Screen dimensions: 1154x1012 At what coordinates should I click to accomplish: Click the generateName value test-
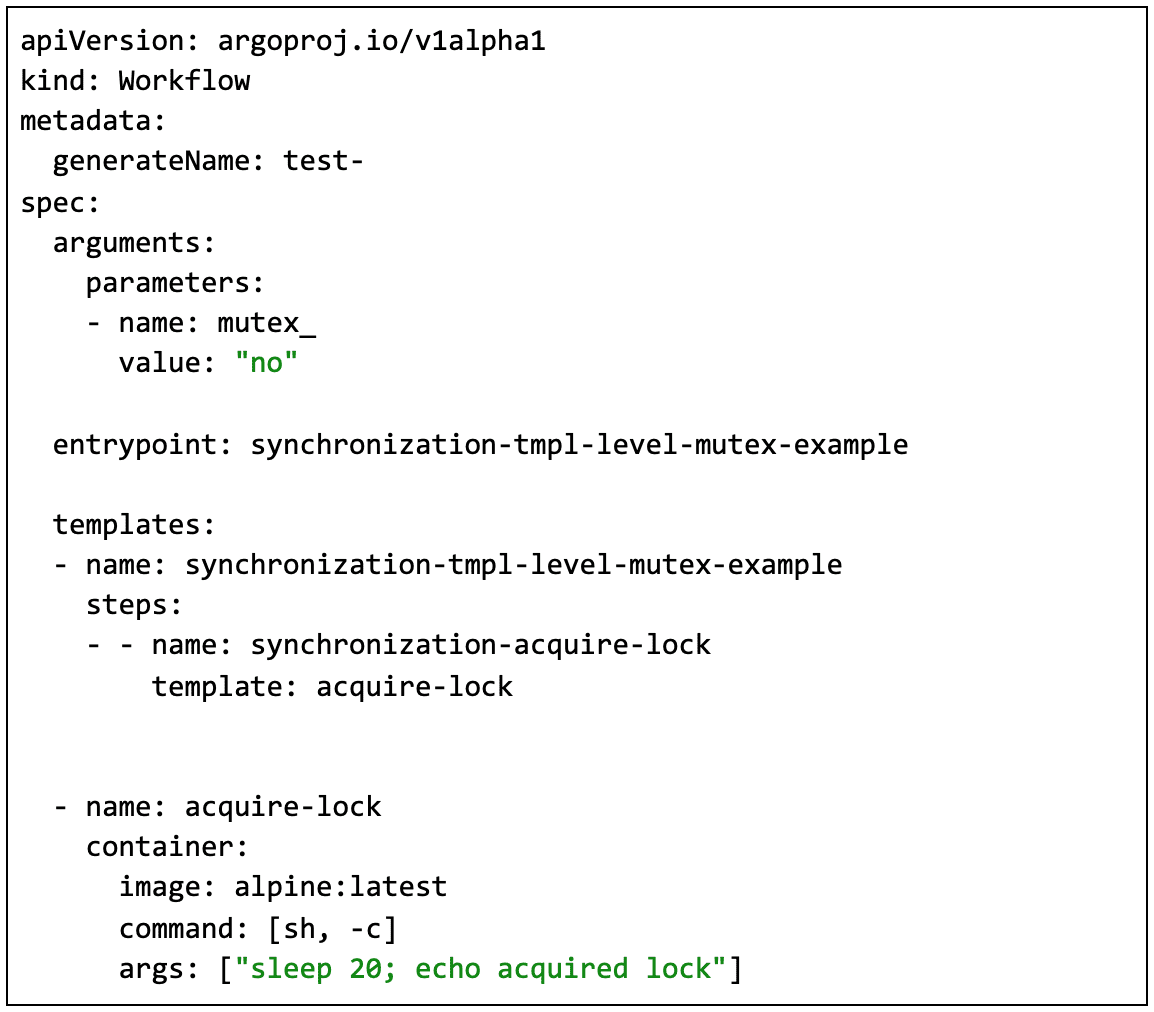[322, 161]
